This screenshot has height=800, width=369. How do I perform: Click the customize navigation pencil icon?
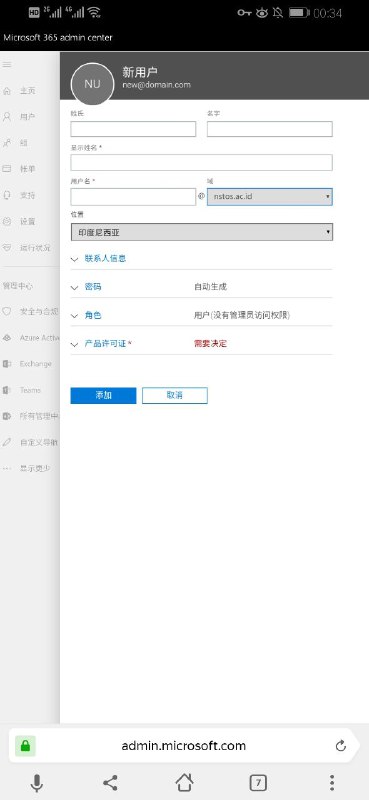coord(7,442)
